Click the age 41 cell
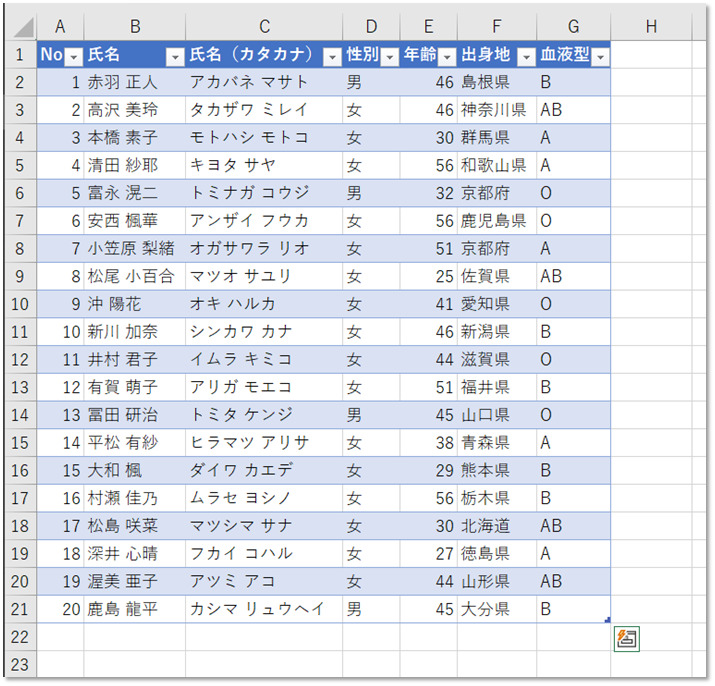715x686 pixels. click(429, 304)
